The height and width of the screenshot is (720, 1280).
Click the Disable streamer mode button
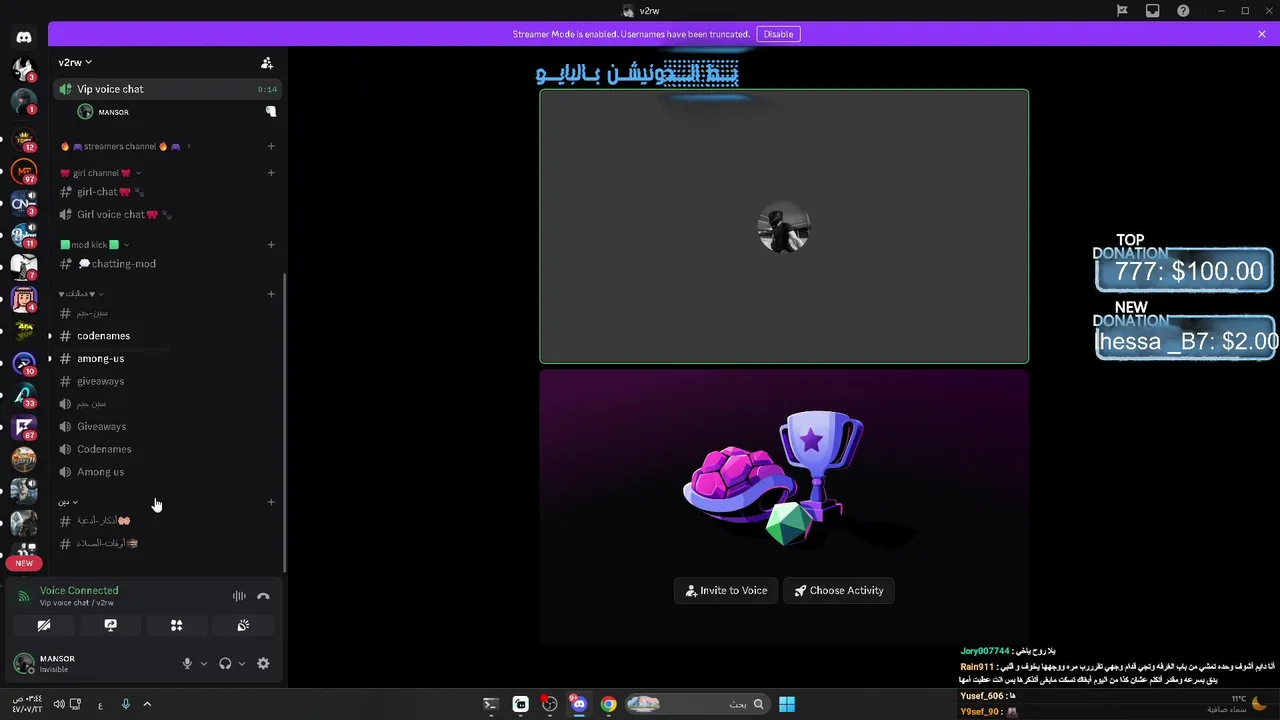point(778,34)
